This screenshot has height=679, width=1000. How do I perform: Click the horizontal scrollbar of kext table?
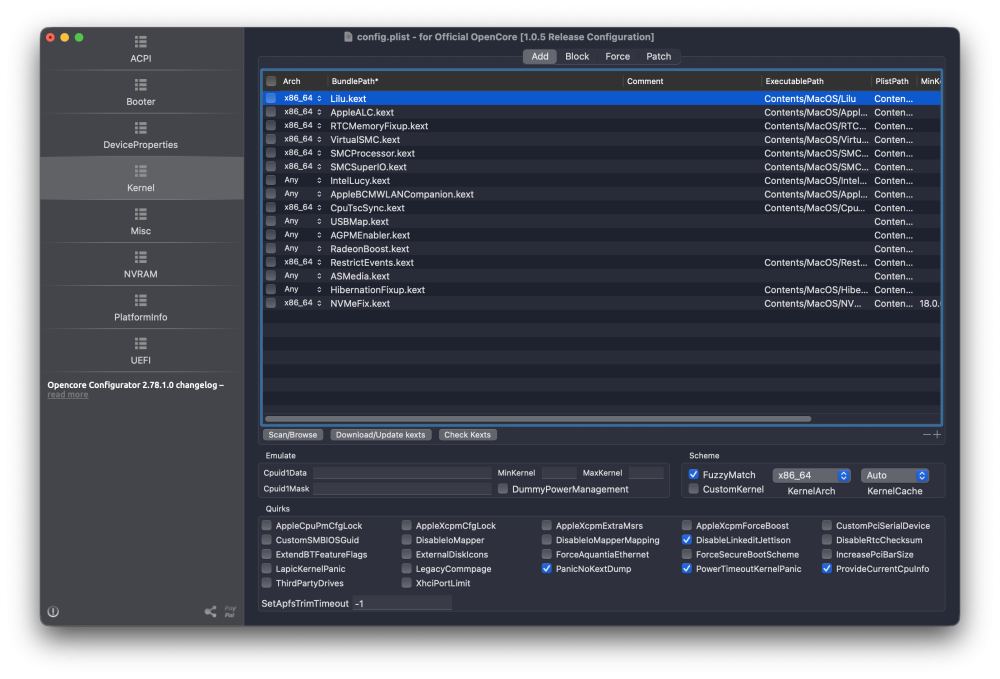538,419
